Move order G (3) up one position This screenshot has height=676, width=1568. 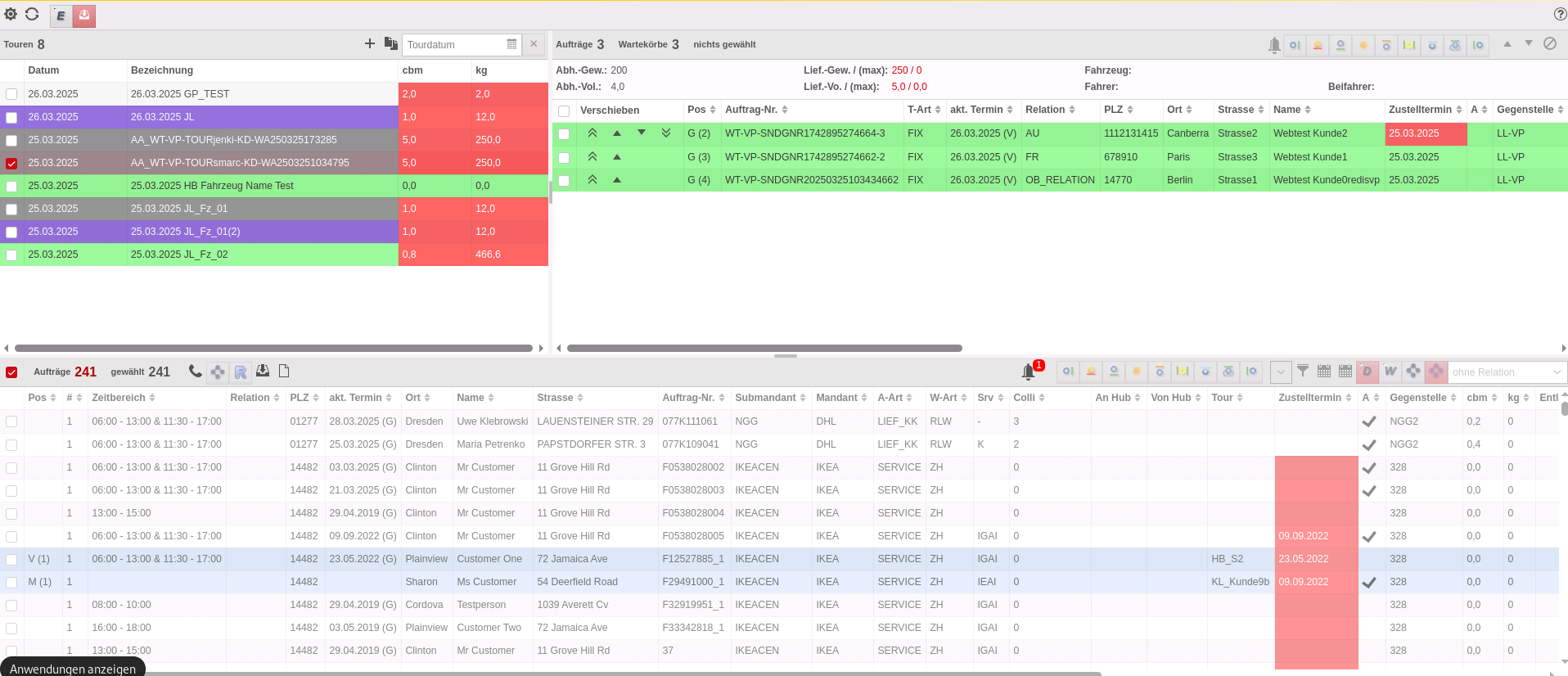point(617,157)
